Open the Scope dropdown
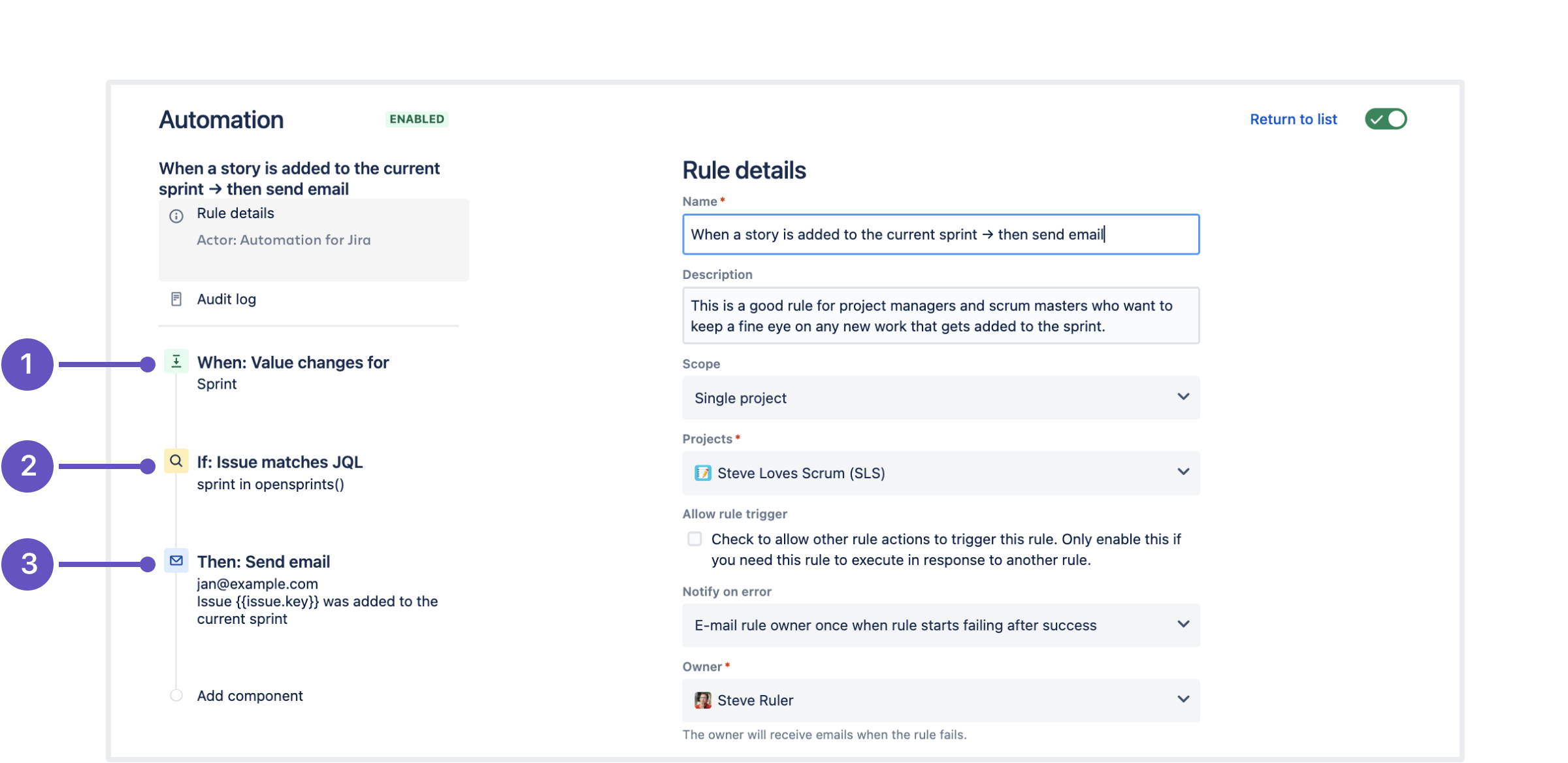 [x=940, y=398]
